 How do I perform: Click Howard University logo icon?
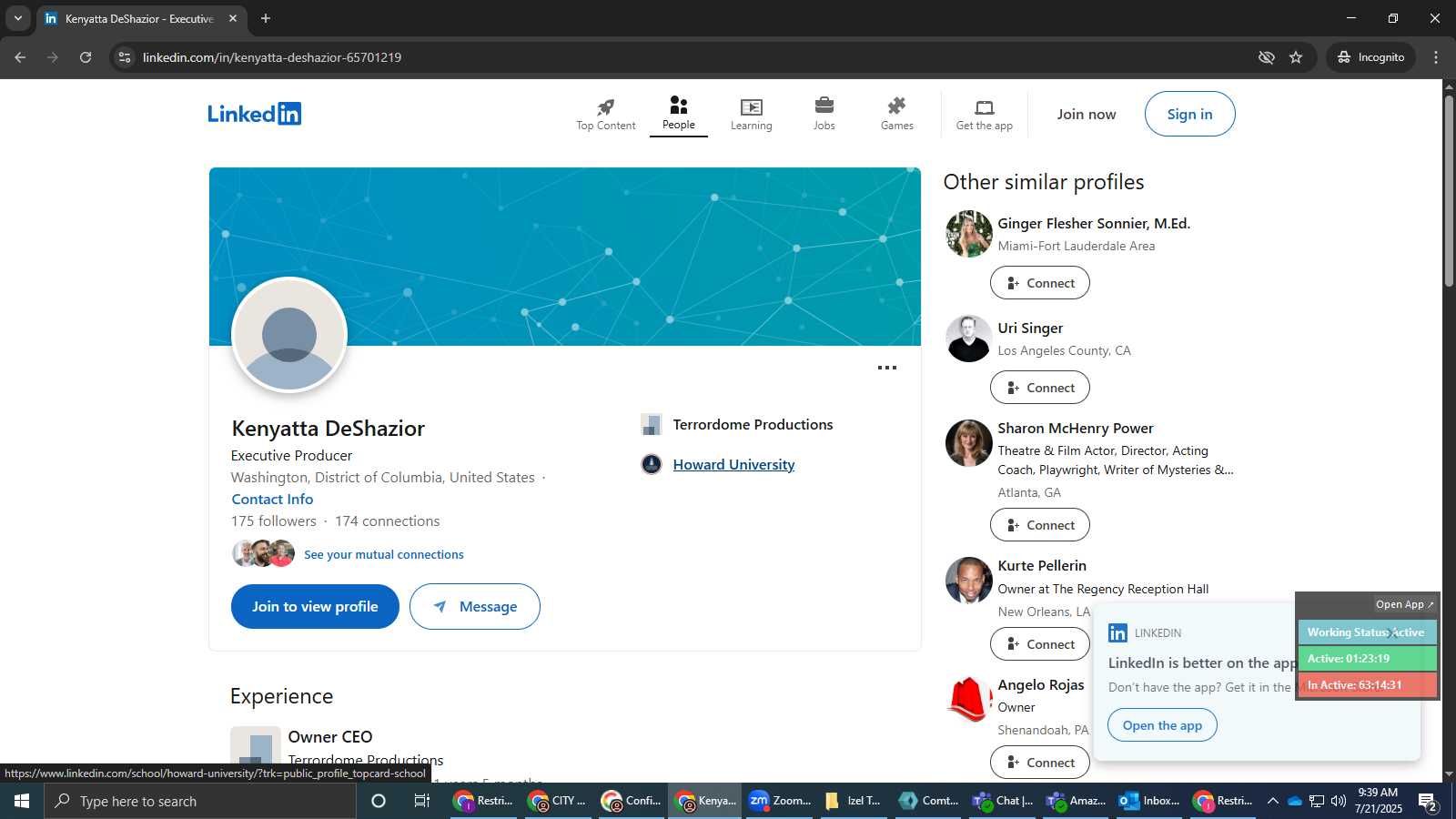[x=652, y=464]
